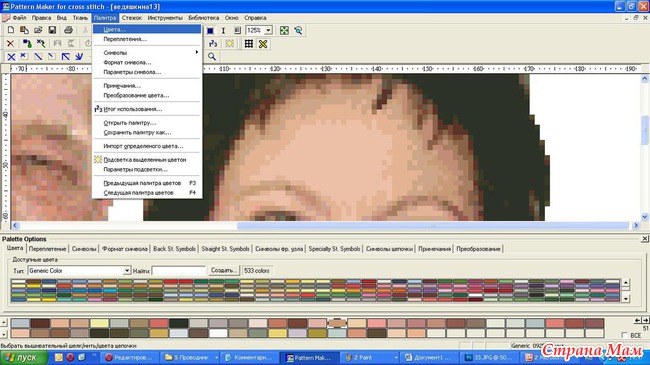
Task: Select Открыть палитру... menu item
Action: click(147, 123)
